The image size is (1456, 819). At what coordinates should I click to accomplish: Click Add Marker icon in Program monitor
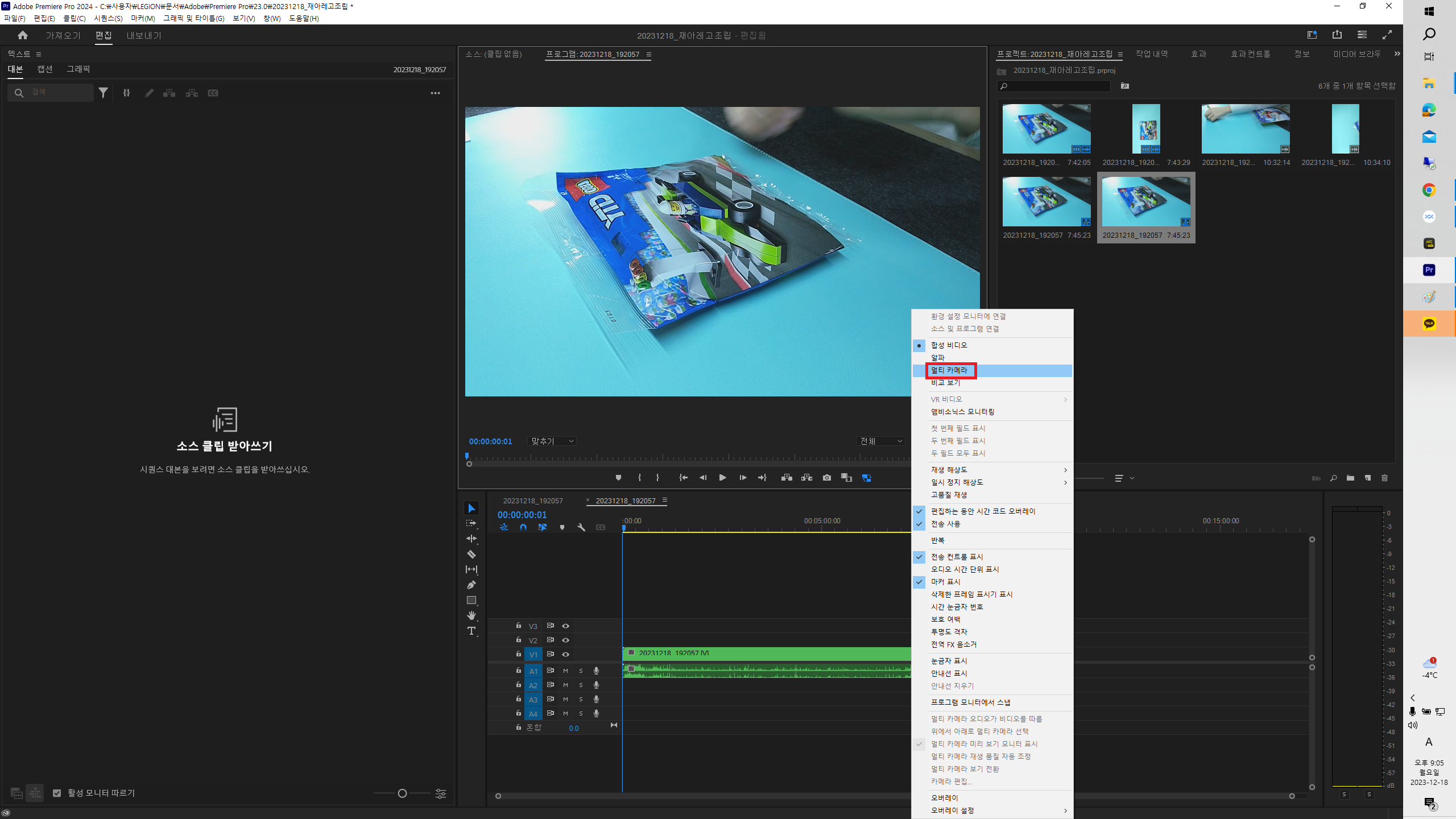(618, 478)
